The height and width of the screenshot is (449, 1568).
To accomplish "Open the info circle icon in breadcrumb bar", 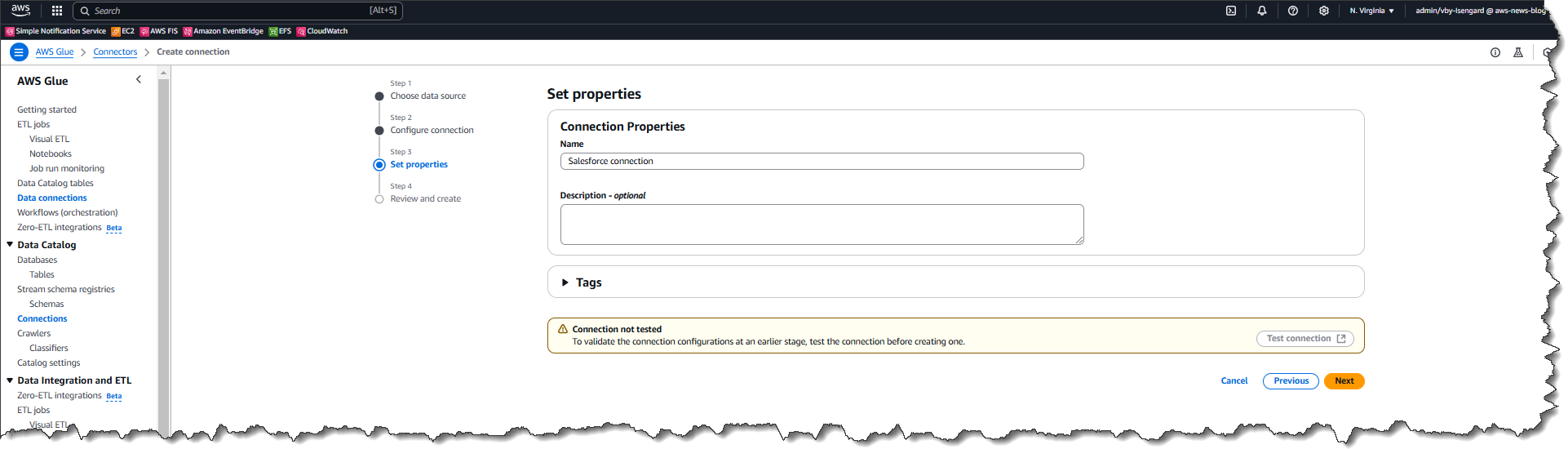I will click(1495, 52).
